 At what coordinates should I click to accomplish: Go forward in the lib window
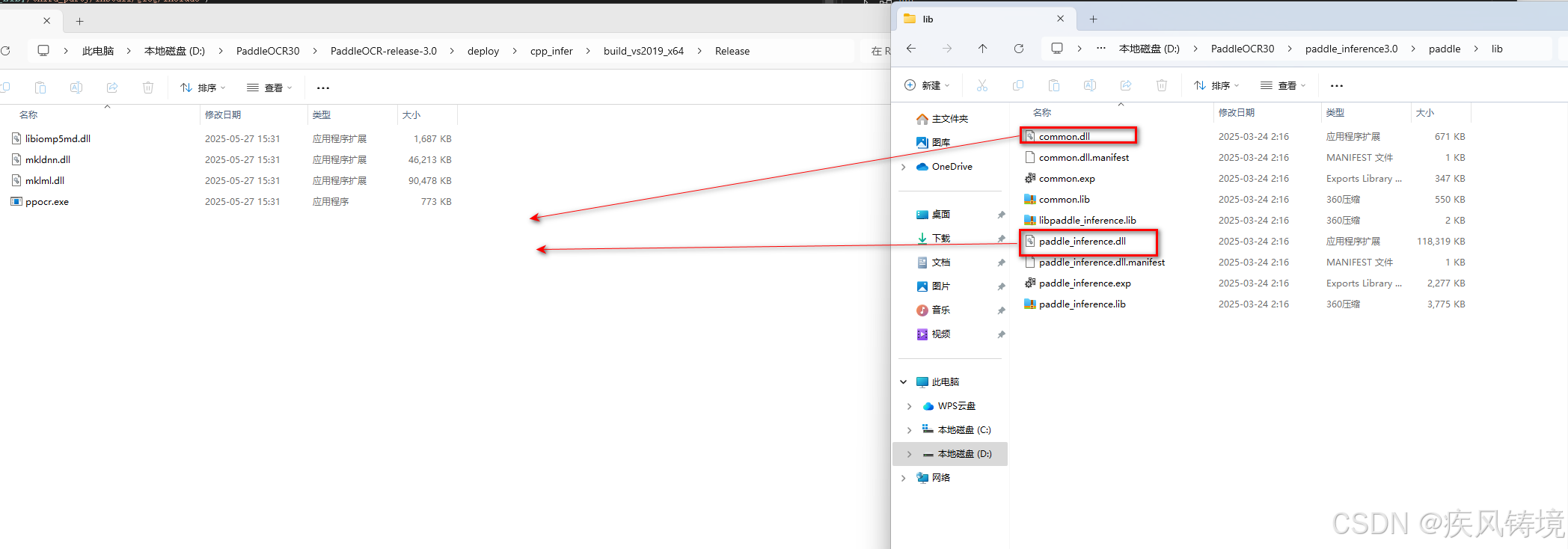click(946, 49)
